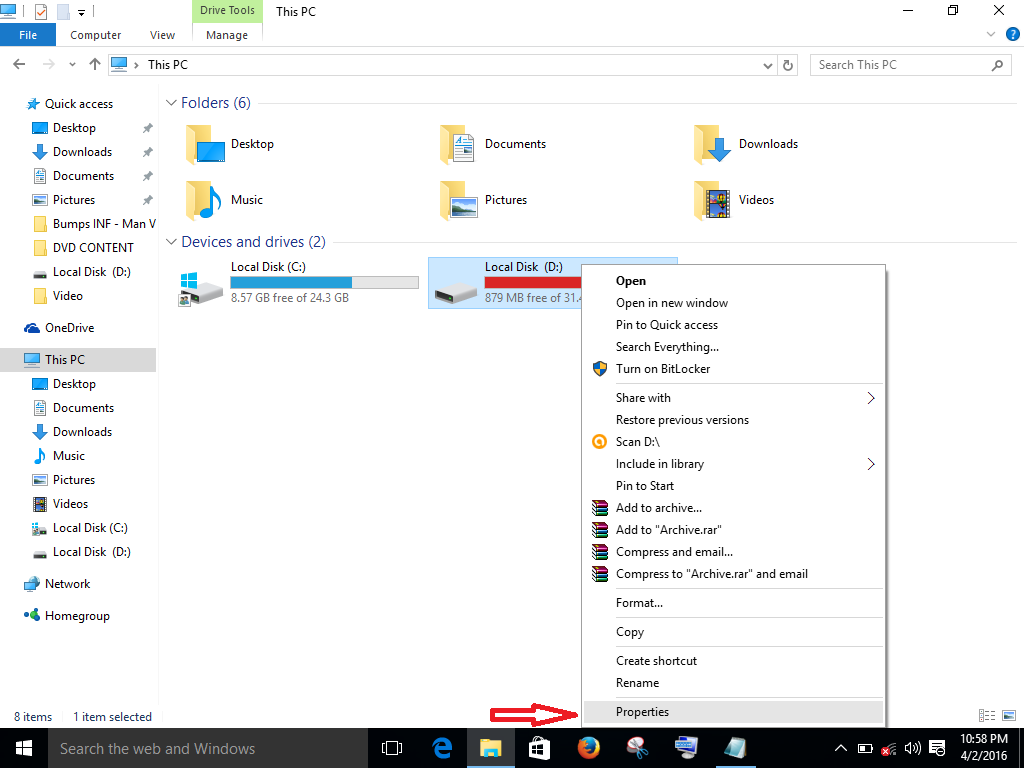The width and height of the screenshot is (1024, 768).
Task: Expand the Share with submenu arrow
Action: 869,397
